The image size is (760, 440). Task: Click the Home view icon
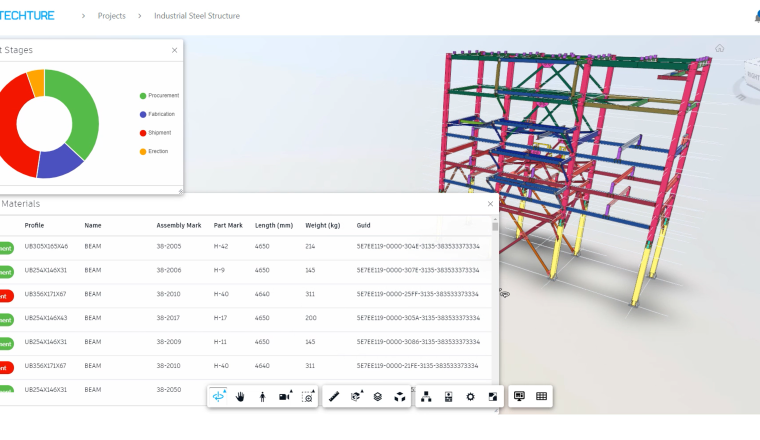tap(719, 48)
